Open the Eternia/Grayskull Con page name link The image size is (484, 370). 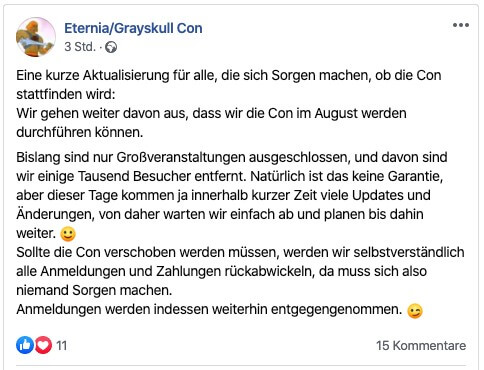coord(133,28)
